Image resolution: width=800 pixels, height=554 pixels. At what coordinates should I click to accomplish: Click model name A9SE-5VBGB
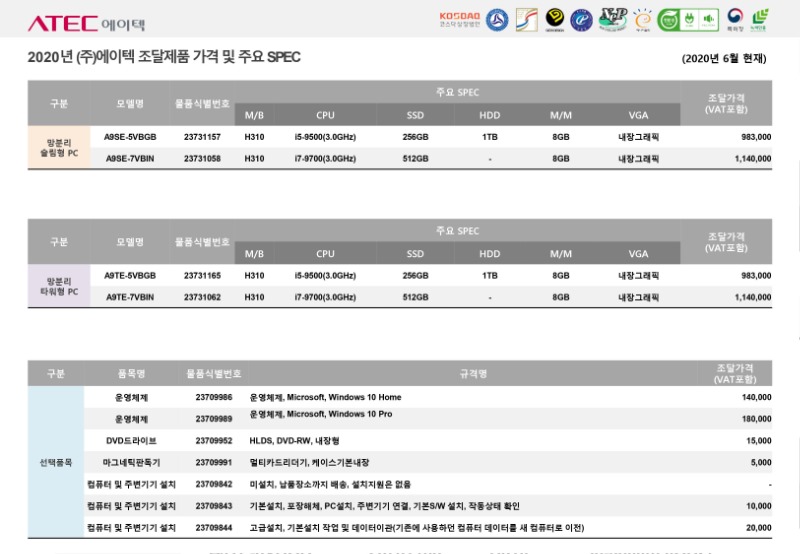tap(130, 137)
